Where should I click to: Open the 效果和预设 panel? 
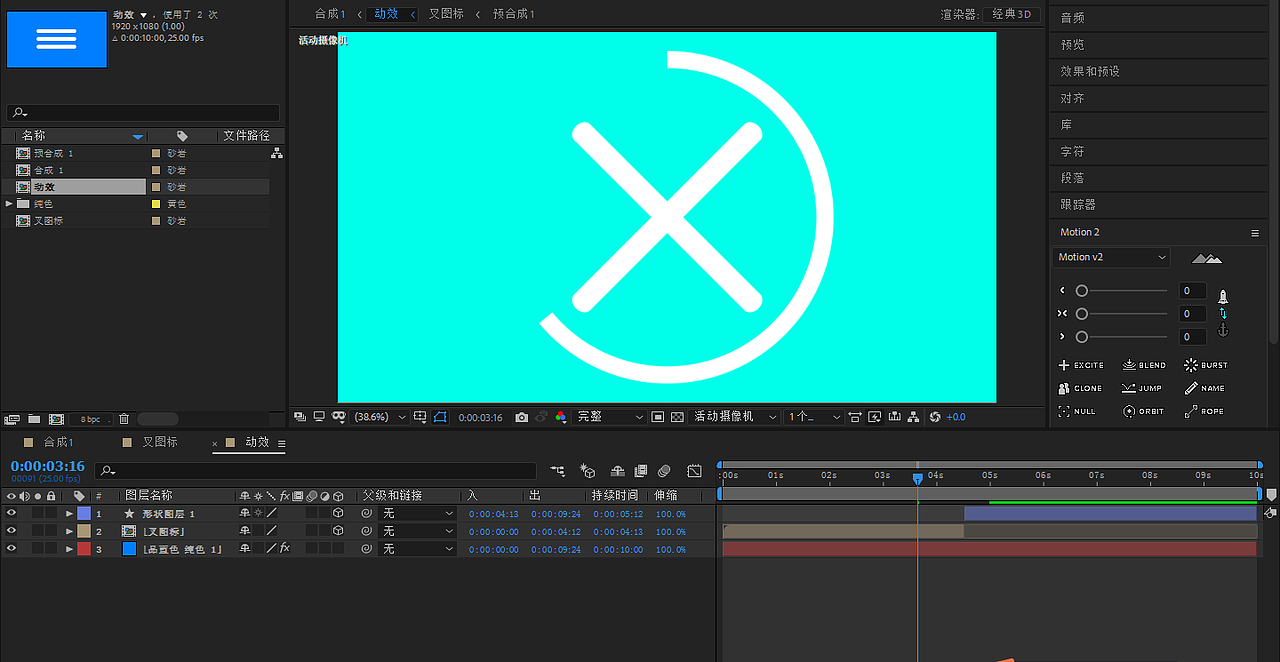coord(1087,71)
